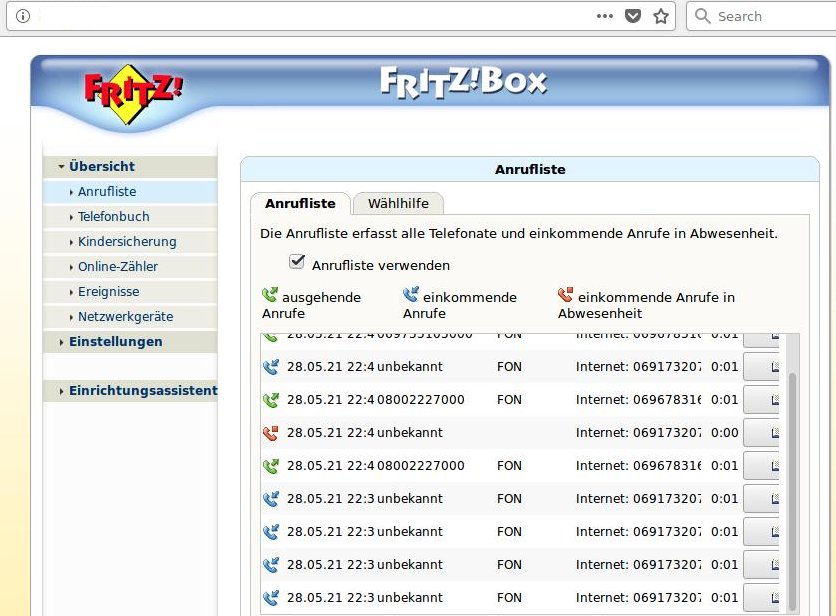Click the Save to Pocket icon
The image size is (836, 616).
tap(633, 16)
